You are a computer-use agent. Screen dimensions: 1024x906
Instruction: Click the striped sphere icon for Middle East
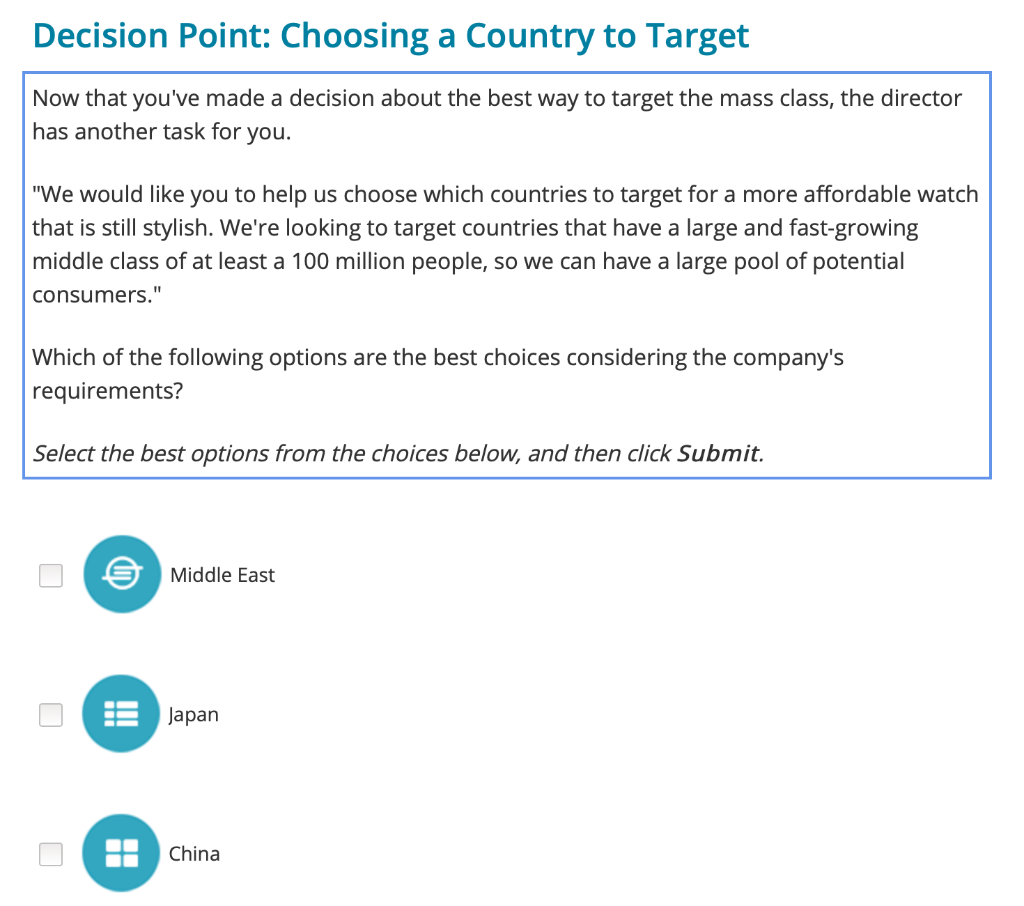click(x=121, y=575)
